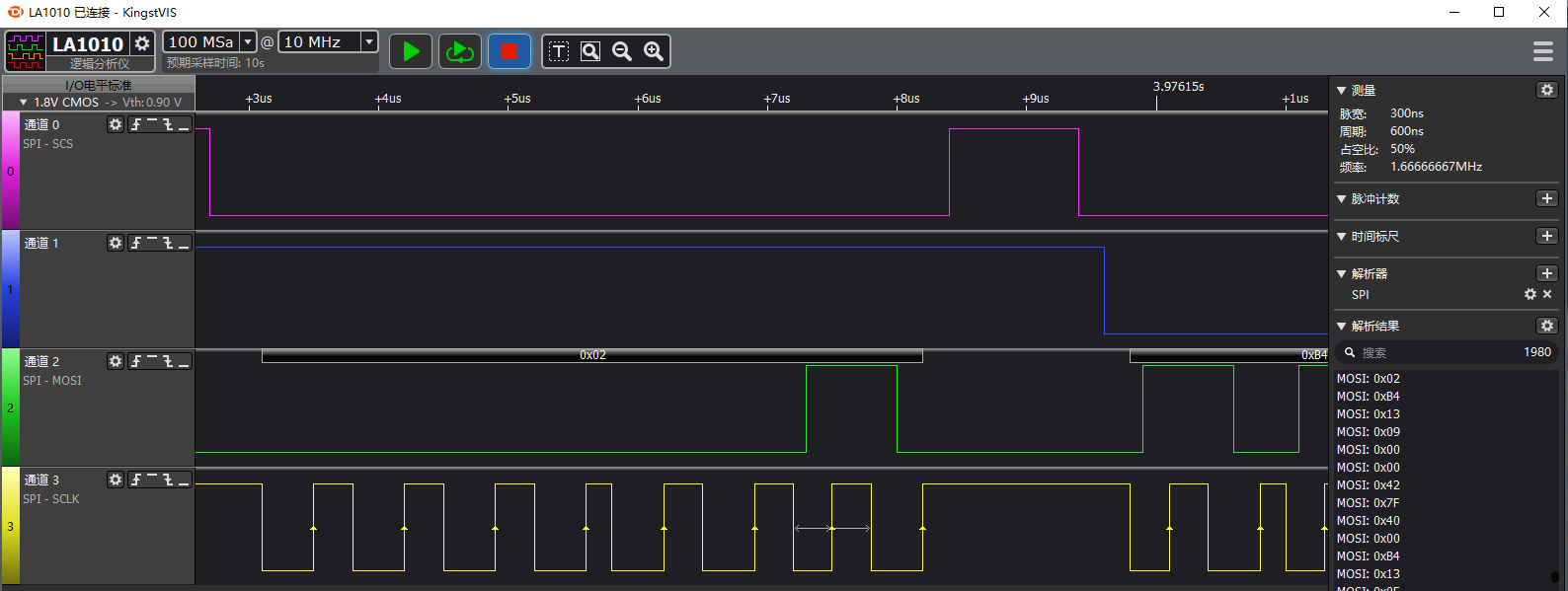Screen dimensions: 1568x591
Task: Zoom in the waveform
Action: click(654, 51)
